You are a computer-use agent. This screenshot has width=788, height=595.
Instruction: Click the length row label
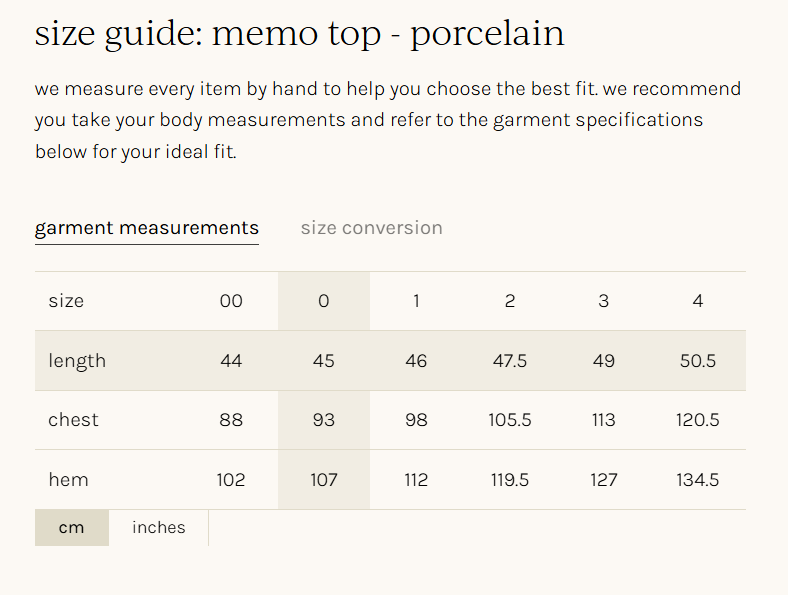click(x=77, y=361)
